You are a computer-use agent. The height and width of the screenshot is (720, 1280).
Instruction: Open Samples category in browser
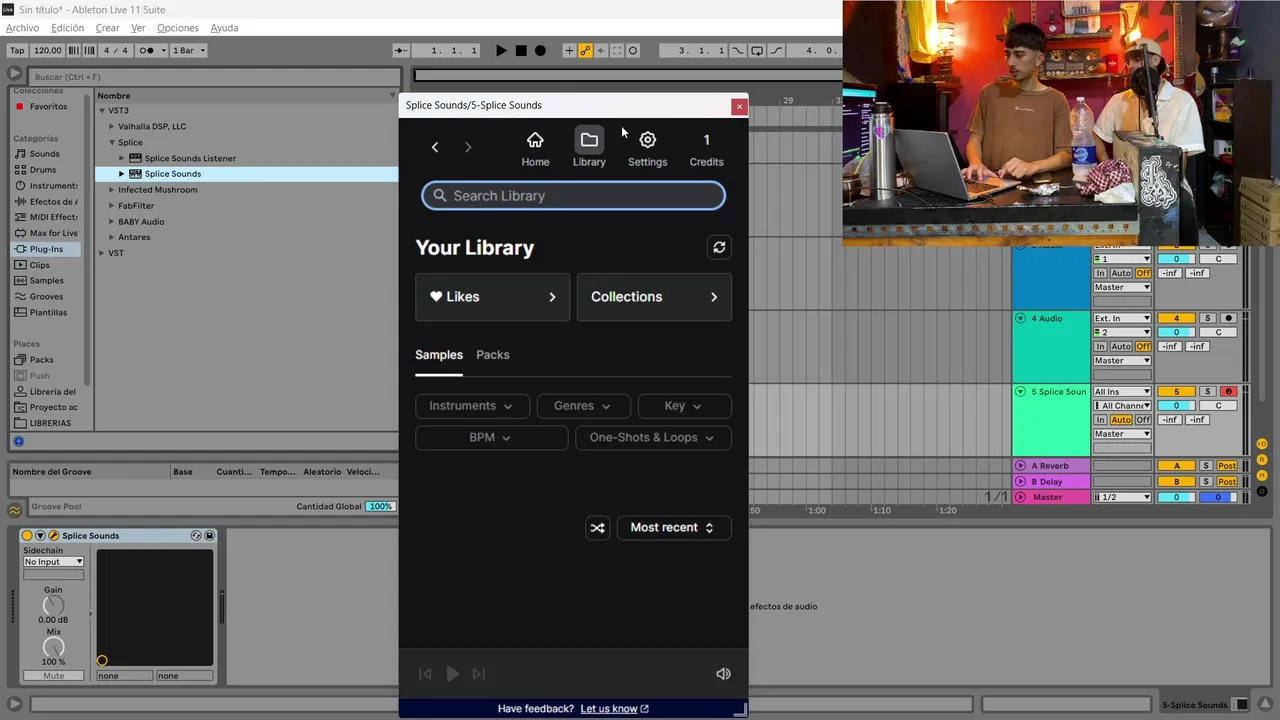pyautogui.click(x=46, y=281)
